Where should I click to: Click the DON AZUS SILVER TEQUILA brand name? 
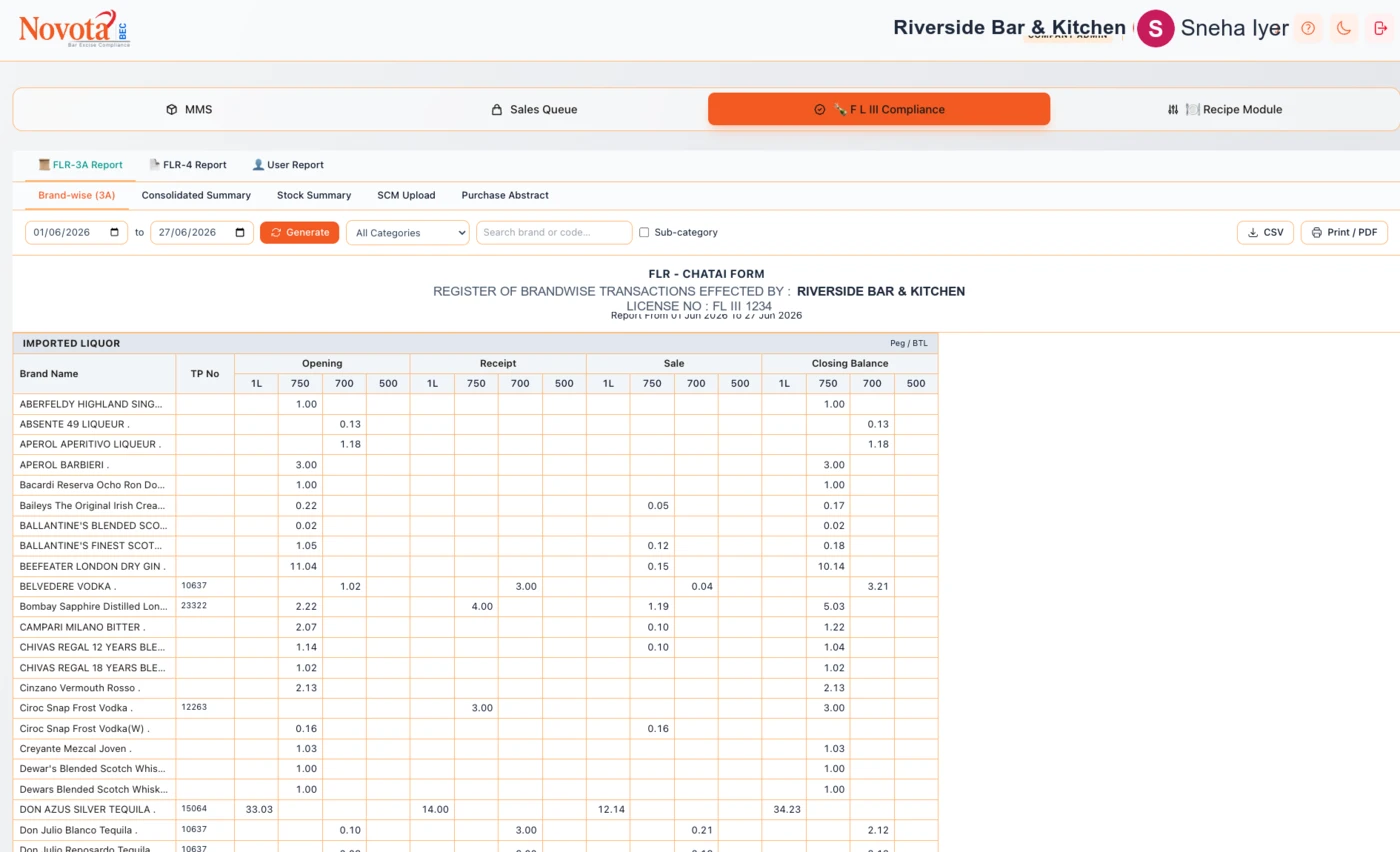tap(90, 809)
